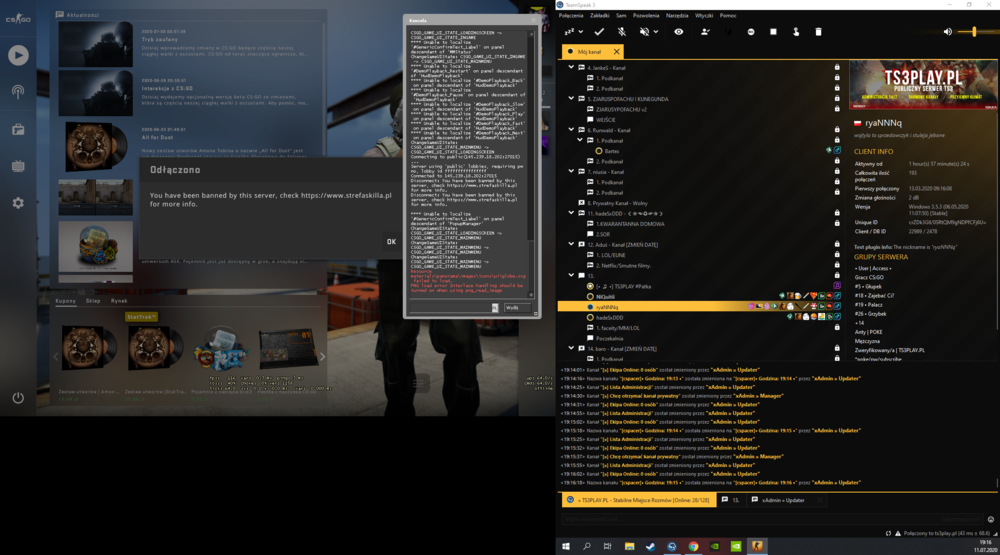Collapse the '6. Runwald - Kanał' channel tree
This screenshot has width=1000, height=555.
tap(571, 130)
